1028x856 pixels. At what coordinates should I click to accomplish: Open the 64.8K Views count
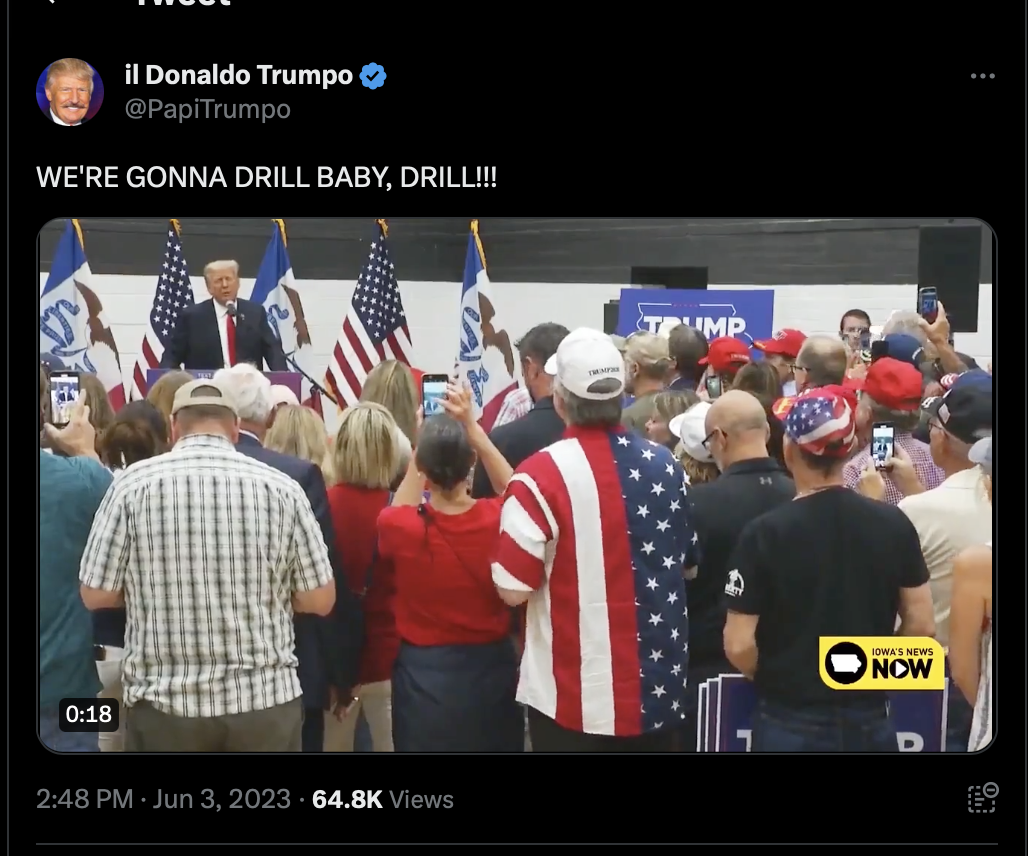coord(383,799)
